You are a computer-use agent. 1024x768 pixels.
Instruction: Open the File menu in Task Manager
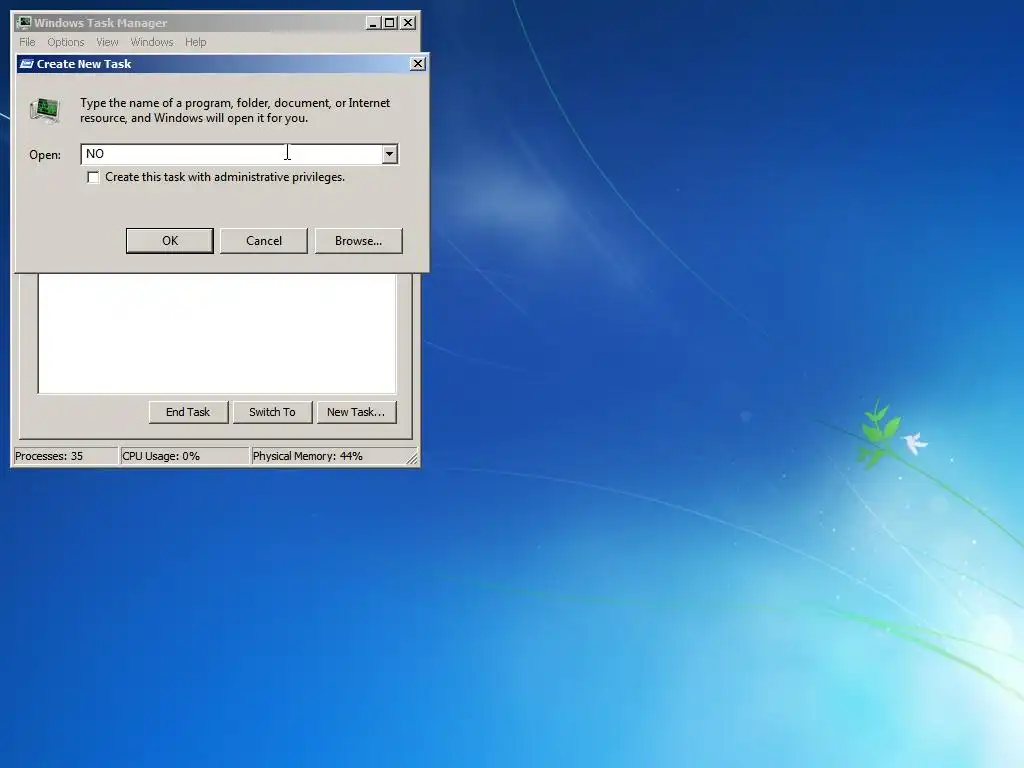coord(27,42)
